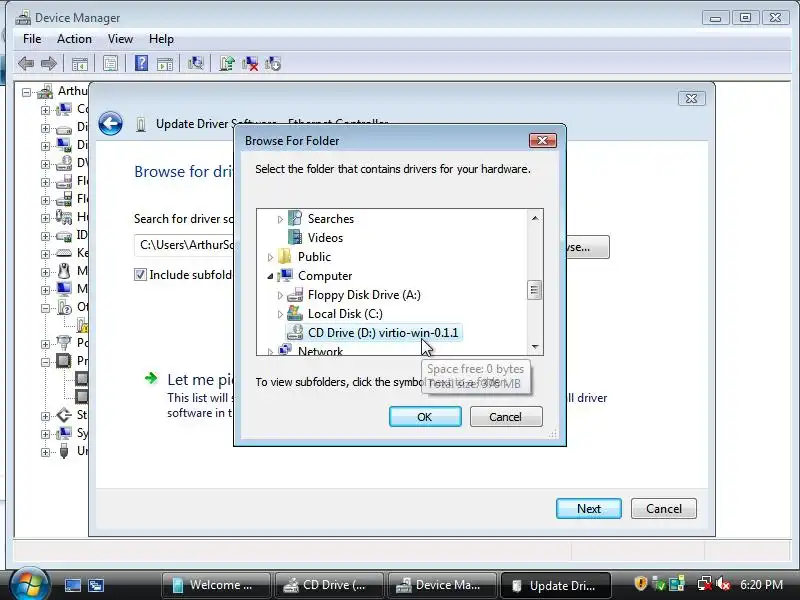Close the Browse For Folder dialog
This screenshot has height=600, width=800.
click(542, 140)
